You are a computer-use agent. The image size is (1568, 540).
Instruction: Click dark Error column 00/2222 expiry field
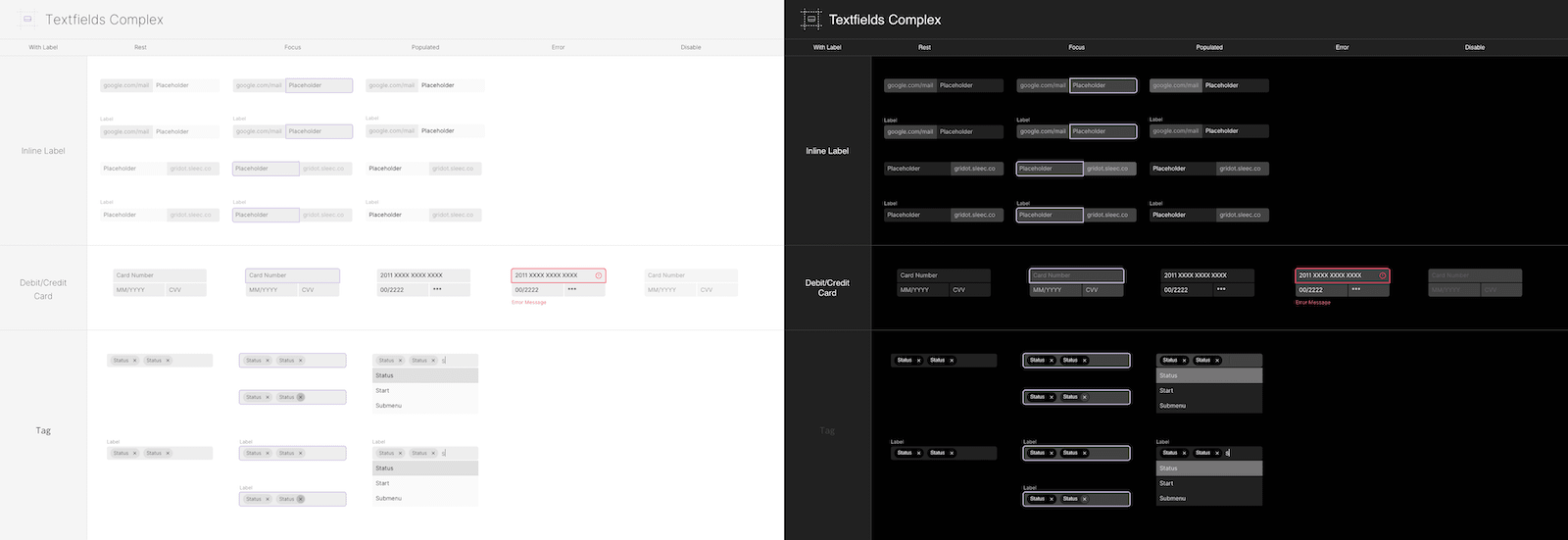1321,290
